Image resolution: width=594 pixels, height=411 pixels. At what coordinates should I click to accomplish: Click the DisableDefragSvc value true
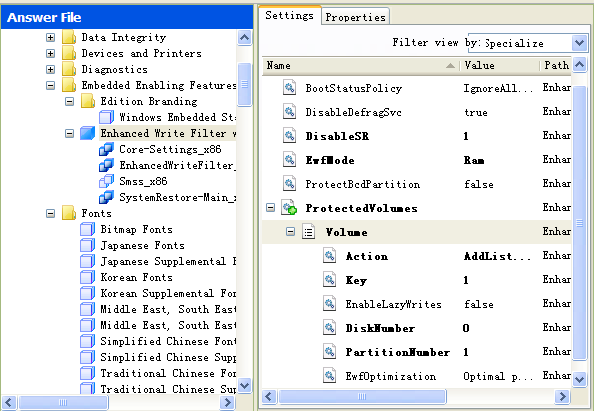pyautogui.click(x=476, y=112)
